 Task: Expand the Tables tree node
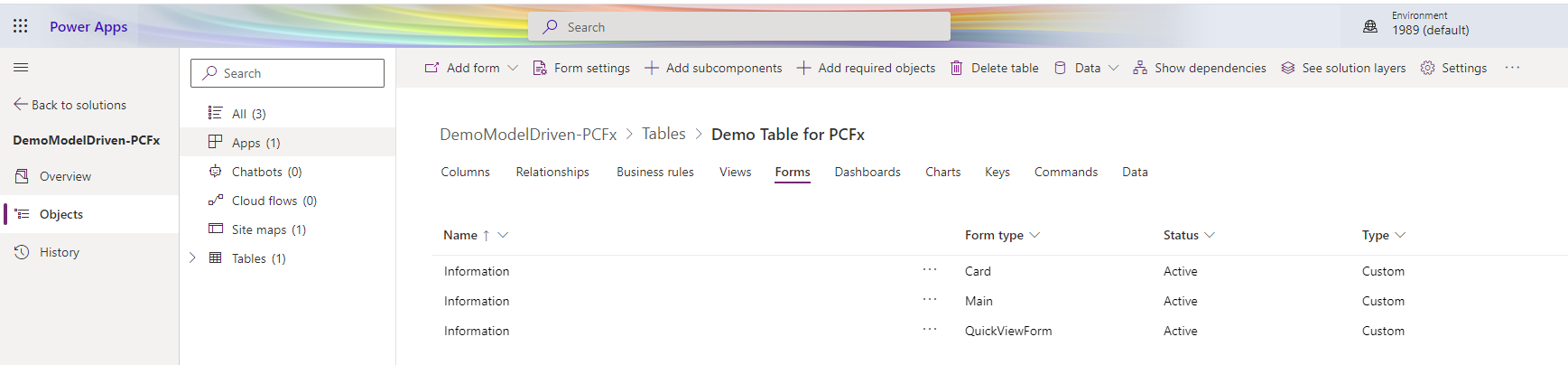192,257
